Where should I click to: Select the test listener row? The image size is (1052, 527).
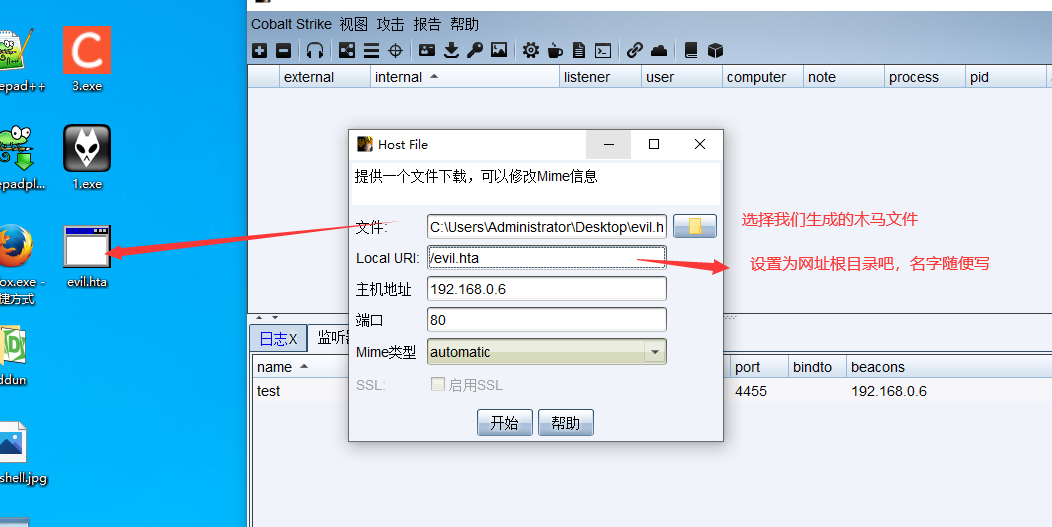tap(269, 391)
